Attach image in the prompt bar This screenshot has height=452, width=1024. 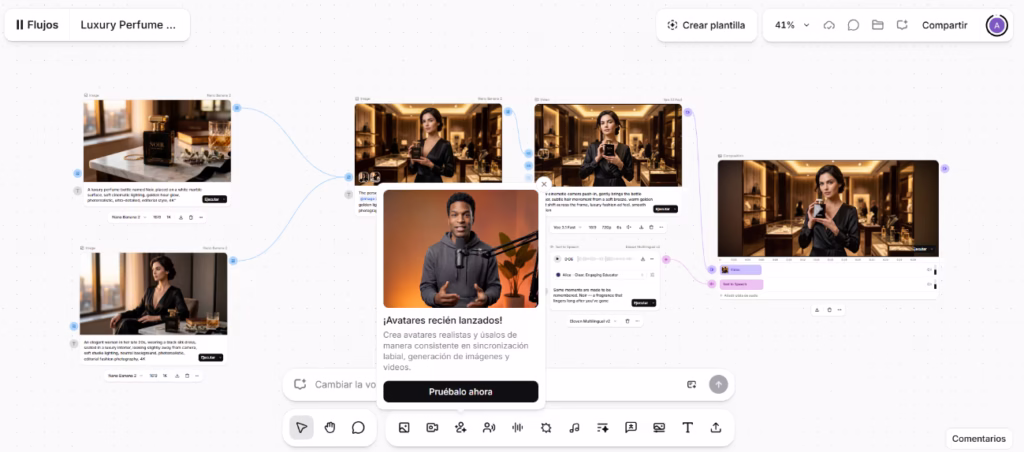(692, 385)
